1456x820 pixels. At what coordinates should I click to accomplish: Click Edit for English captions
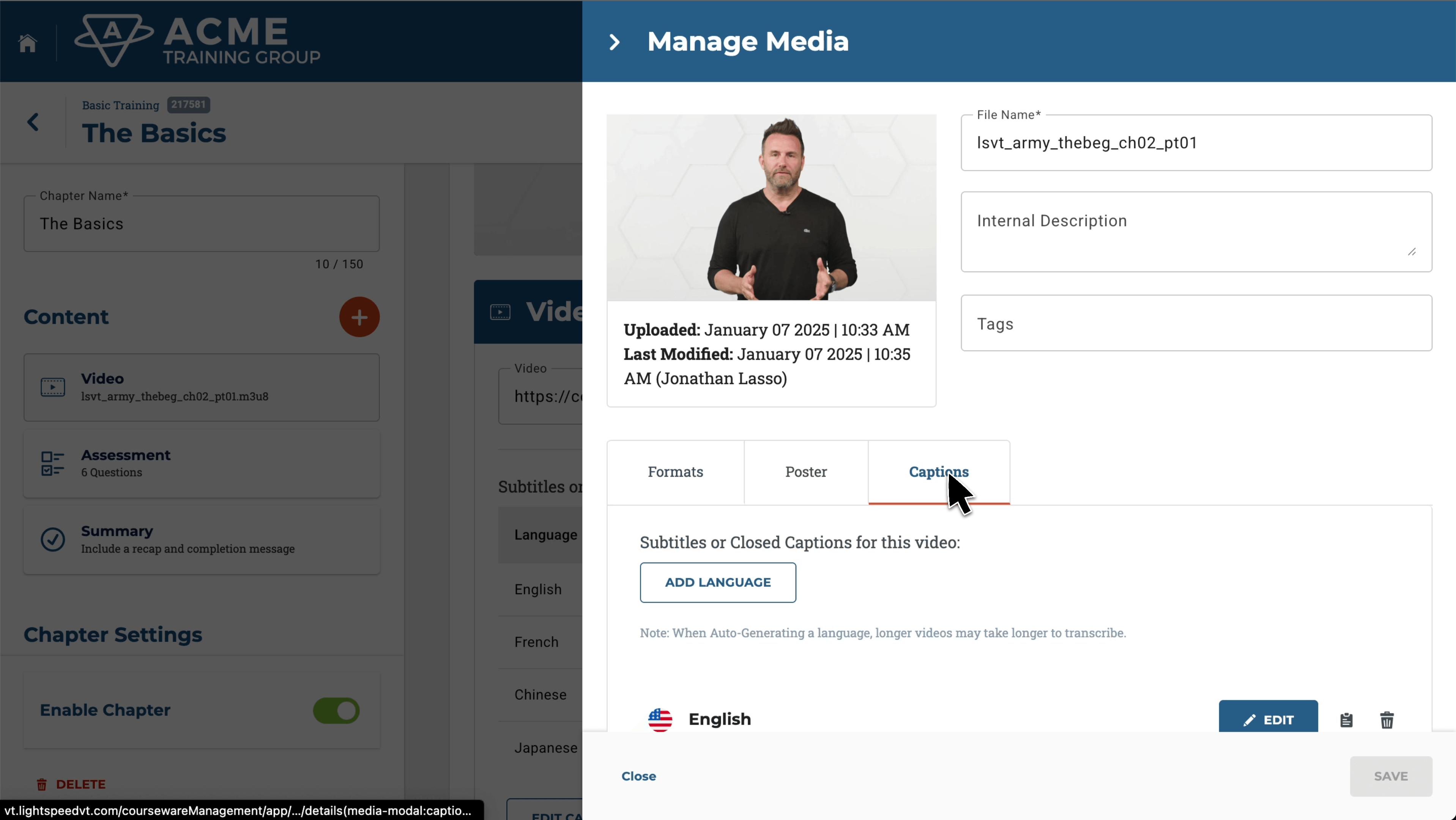1268,719
